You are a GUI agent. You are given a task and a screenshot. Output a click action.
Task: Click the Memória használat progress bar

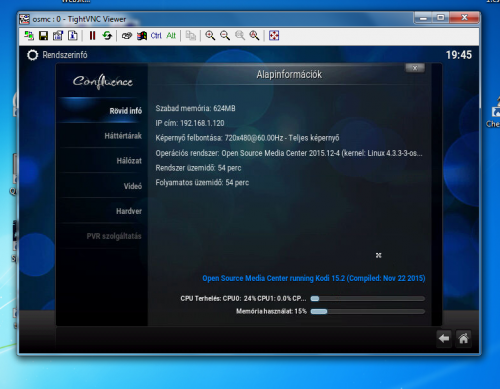coord(368,312)
